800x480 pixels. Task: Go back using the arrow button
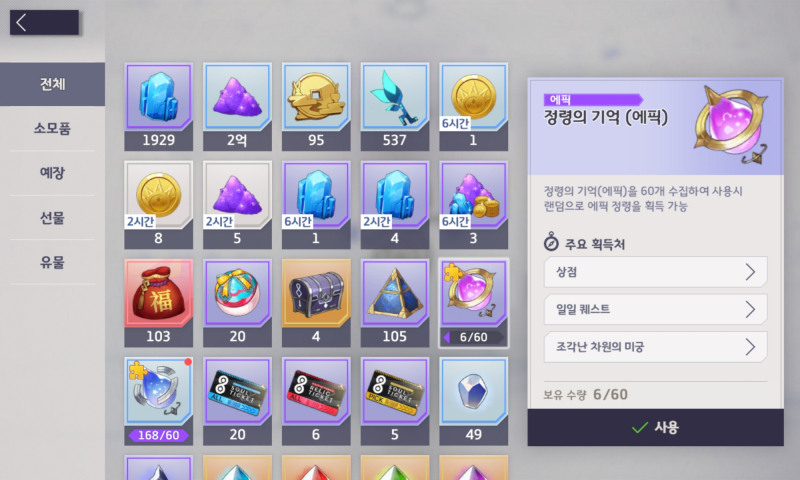coord(44,22)
